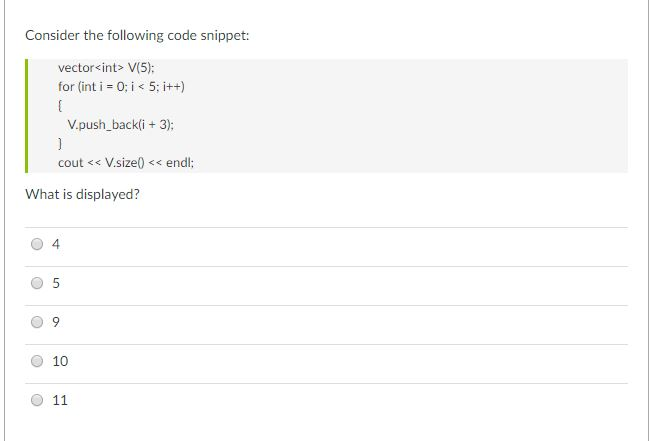Click the "What is displayed?" question text

tap(82, 194)
